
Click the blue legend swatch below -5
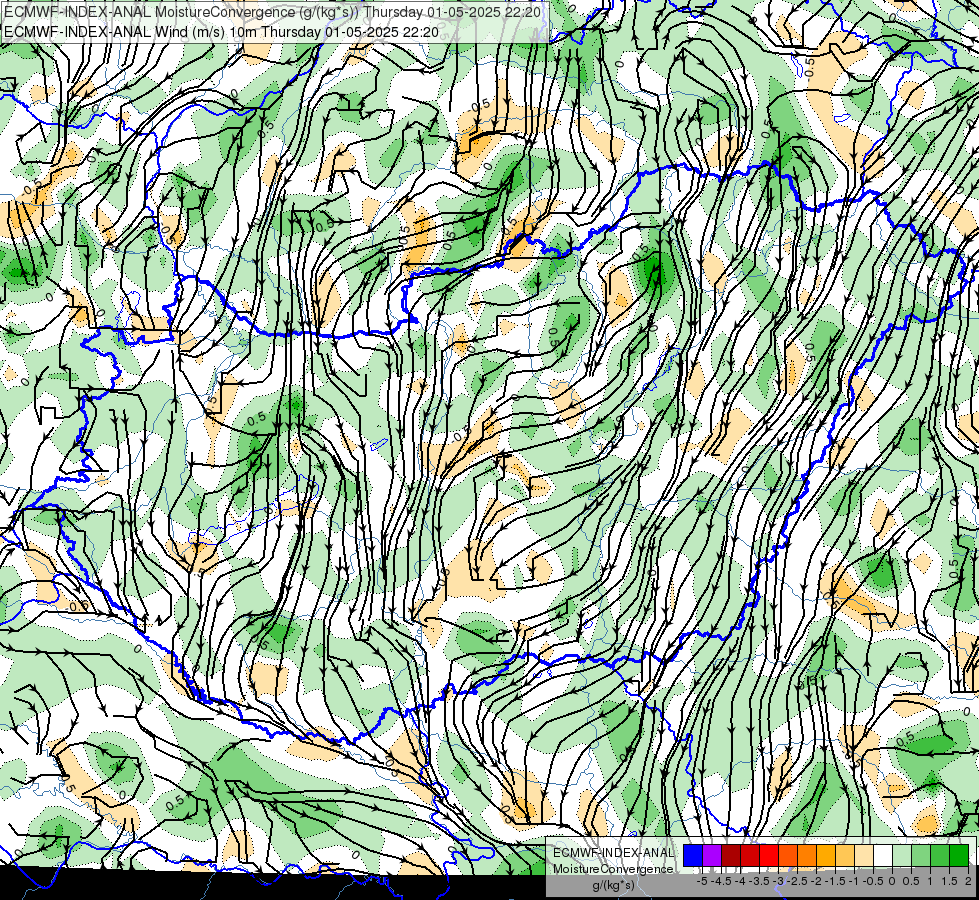(693, 856)
